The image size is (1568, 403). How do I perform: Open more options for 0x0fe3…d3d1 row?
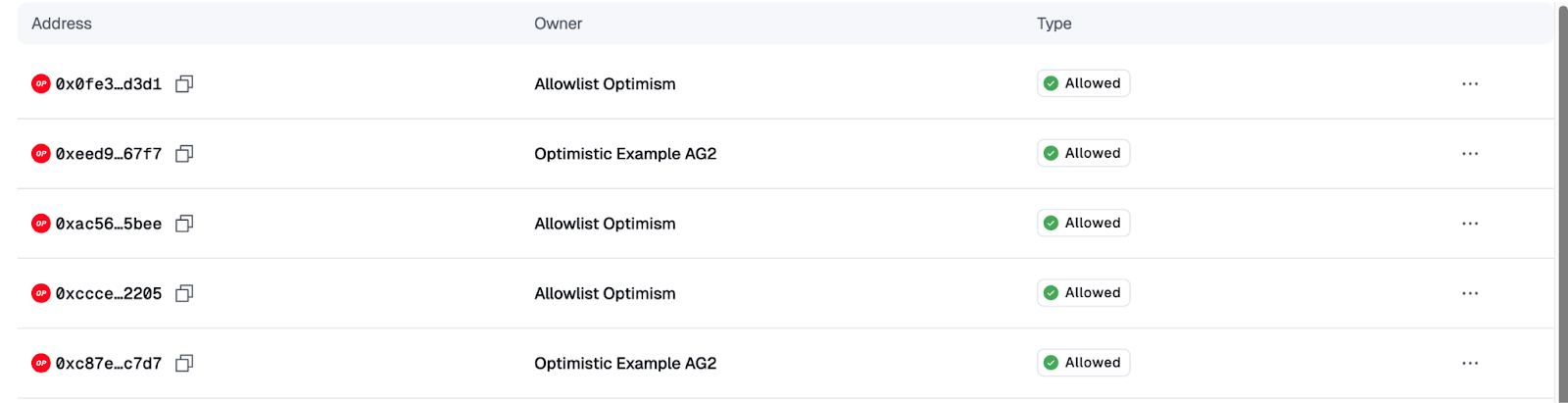(1470, 84)
